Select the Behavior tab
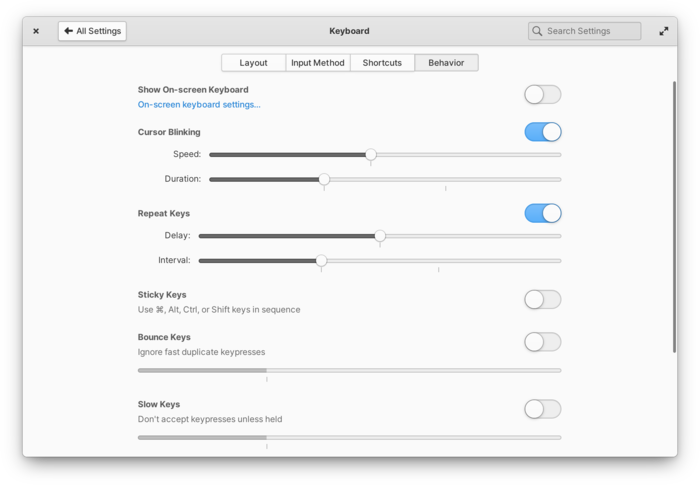 (x=446, y=63)
